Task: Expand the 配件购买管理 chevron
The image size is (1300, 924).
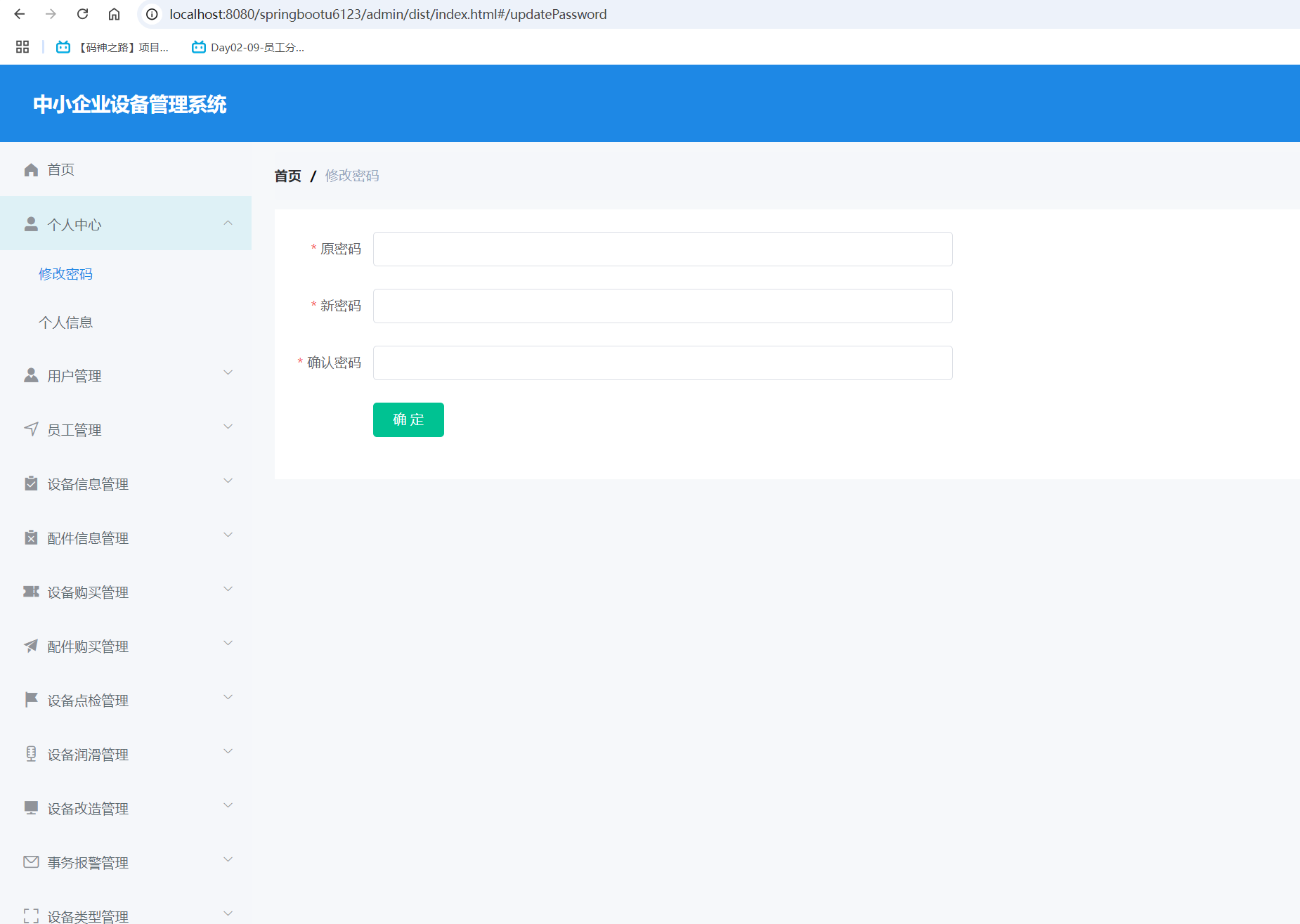Action: click(228, 643)
